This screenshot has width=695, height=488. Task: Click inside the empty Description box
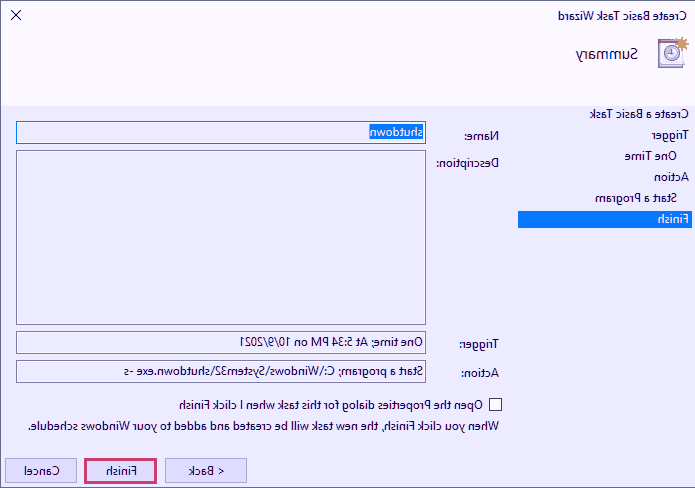coord(220,237)
